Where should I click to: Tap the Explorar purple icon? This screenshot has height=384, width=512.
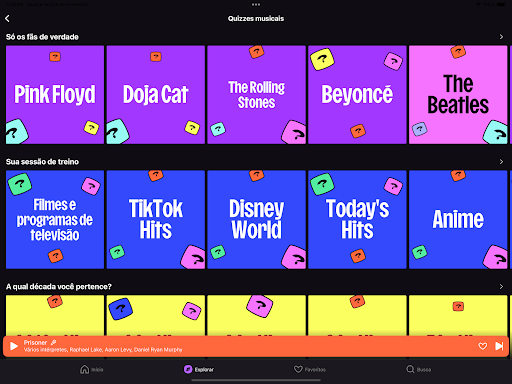click(188, 369)
